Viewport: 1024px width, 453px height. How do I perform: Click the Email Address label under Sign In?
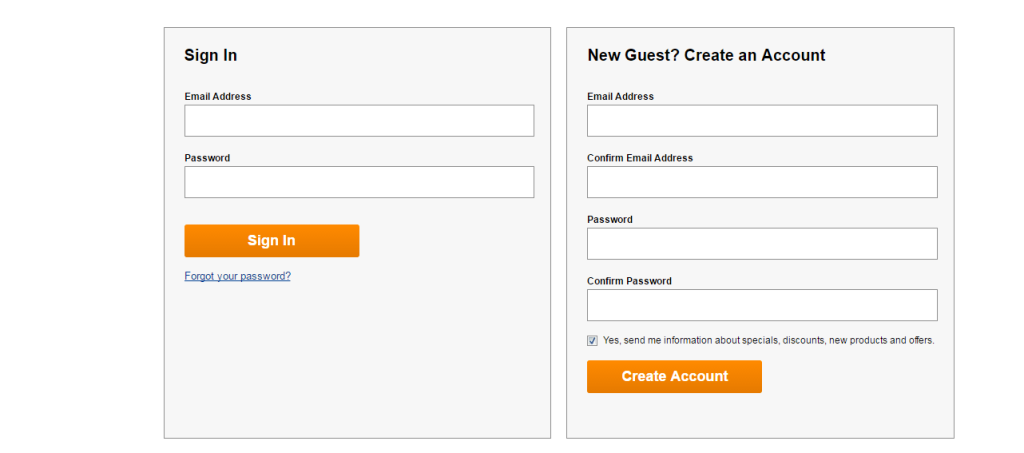[x=218, y=97]
